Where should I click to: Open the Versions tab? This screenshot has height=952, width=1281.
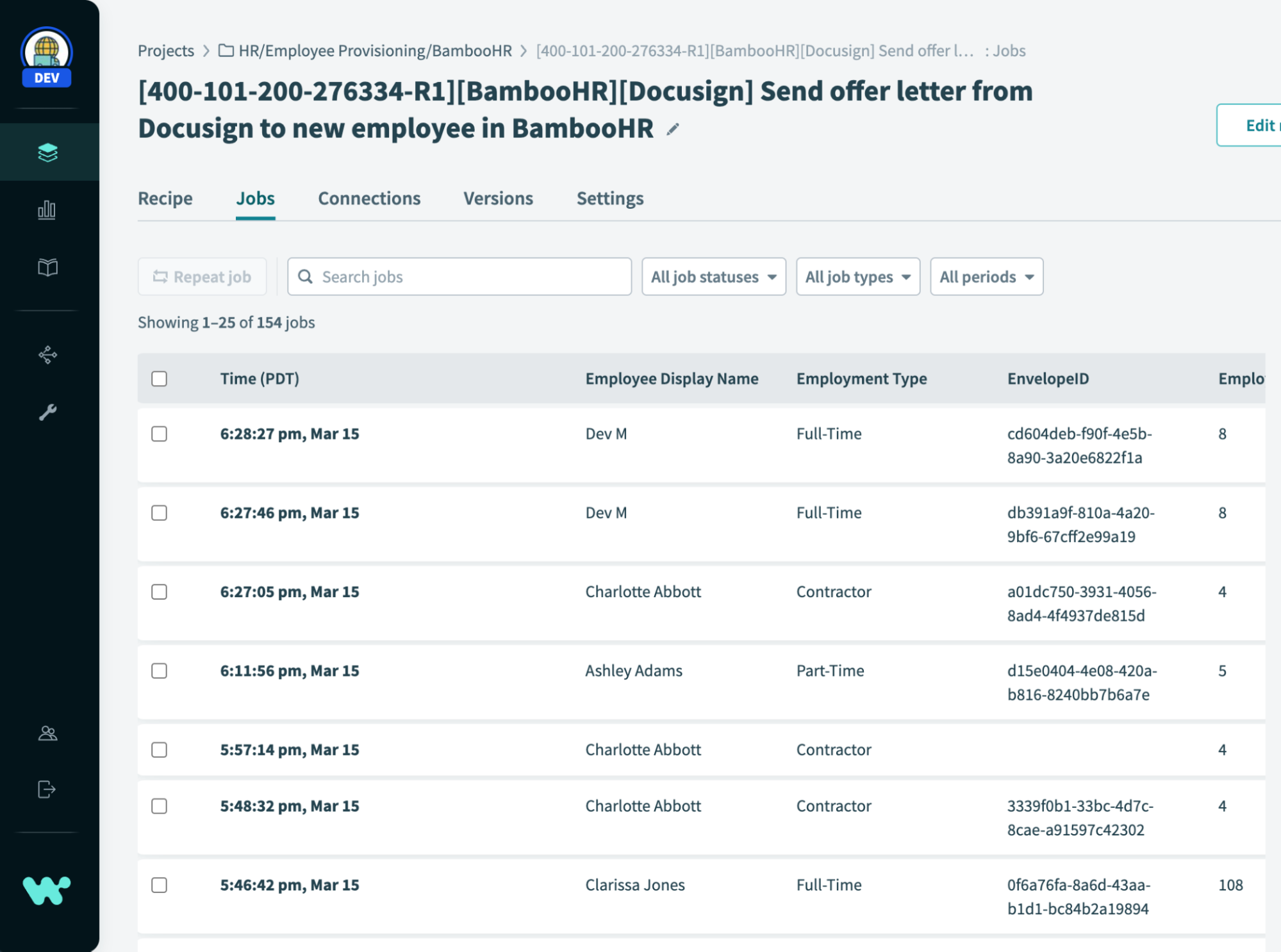click(497, 199)
